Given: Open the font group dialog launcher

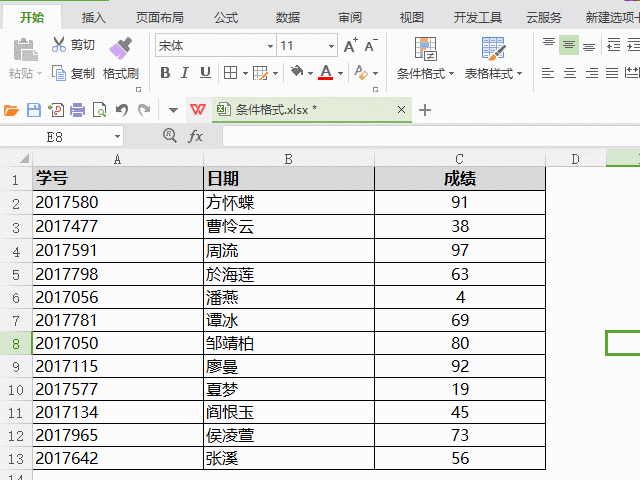Looking at the screenshot, I should click(376, 89).
